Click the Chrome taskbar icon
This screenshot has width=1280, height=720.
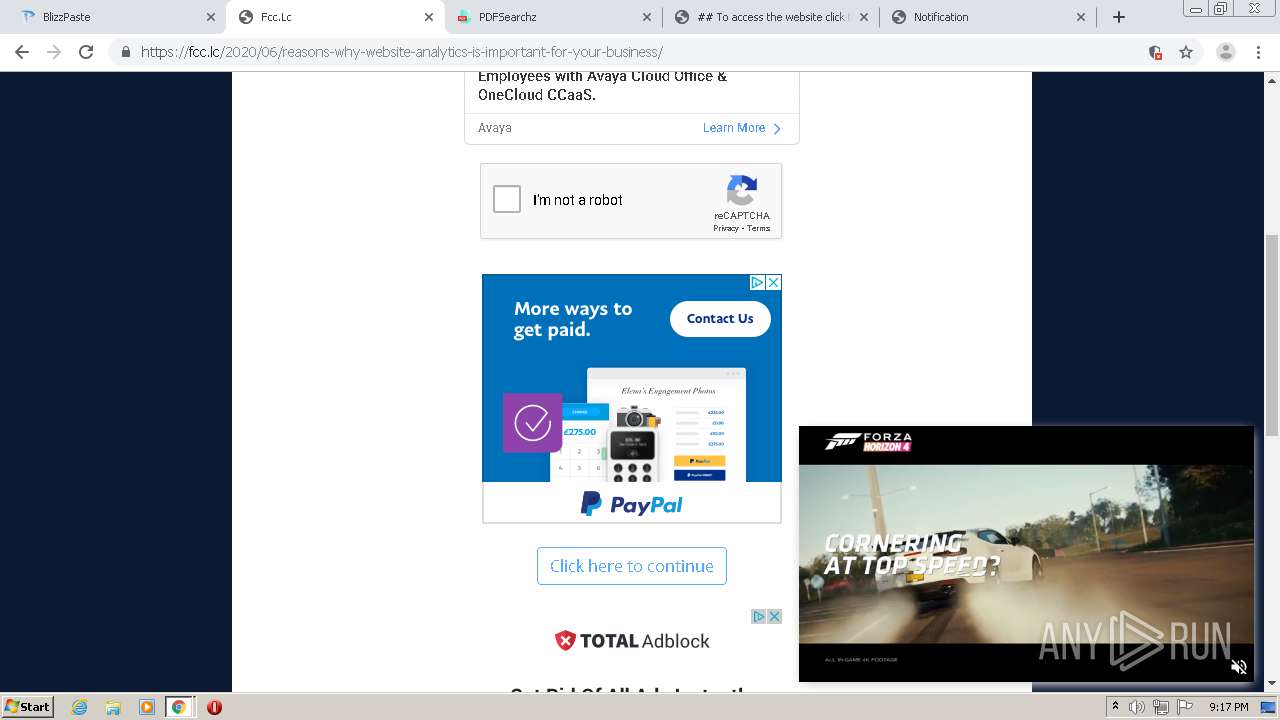click(178, 707)
